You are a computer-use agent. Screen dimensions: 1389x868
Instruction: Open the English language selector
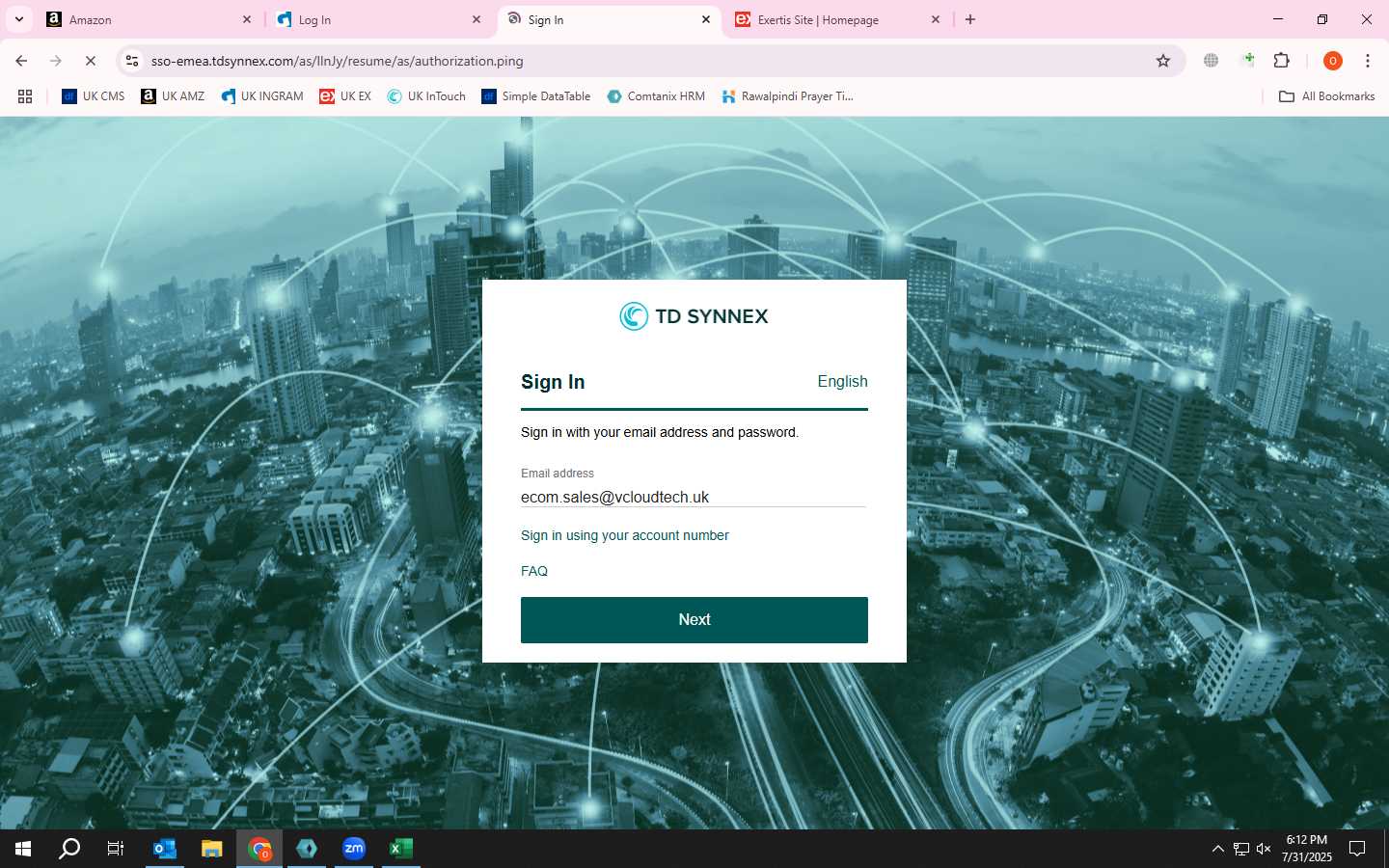click(842, 381)
